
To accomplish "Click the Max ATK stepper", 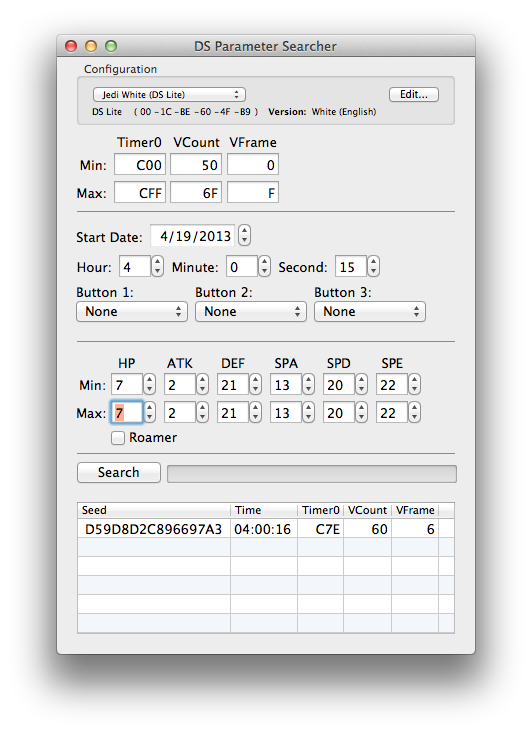I will pyautogui.click(x=202, y=412).
